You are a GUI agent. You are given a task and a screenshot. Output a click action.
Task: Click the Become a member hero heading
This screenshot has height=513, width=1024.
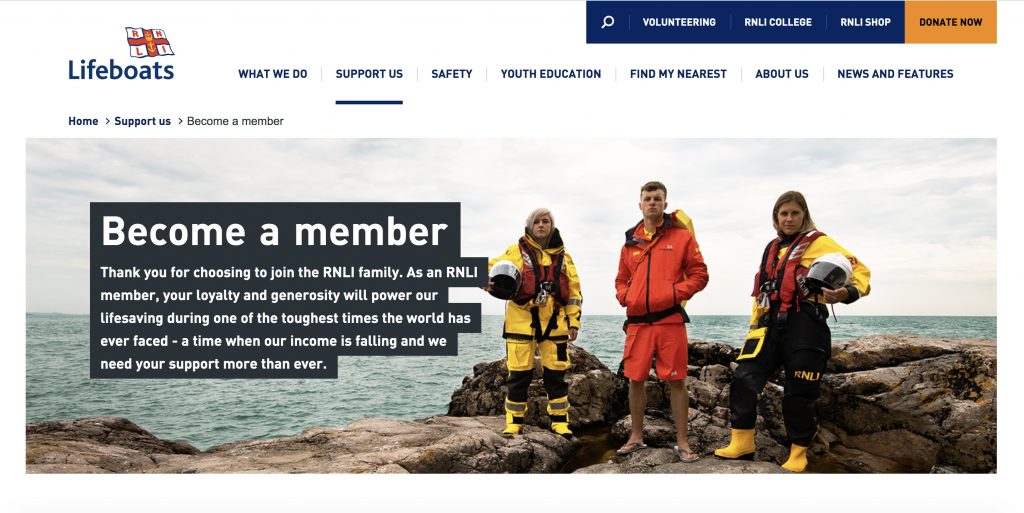pos(275,231)
